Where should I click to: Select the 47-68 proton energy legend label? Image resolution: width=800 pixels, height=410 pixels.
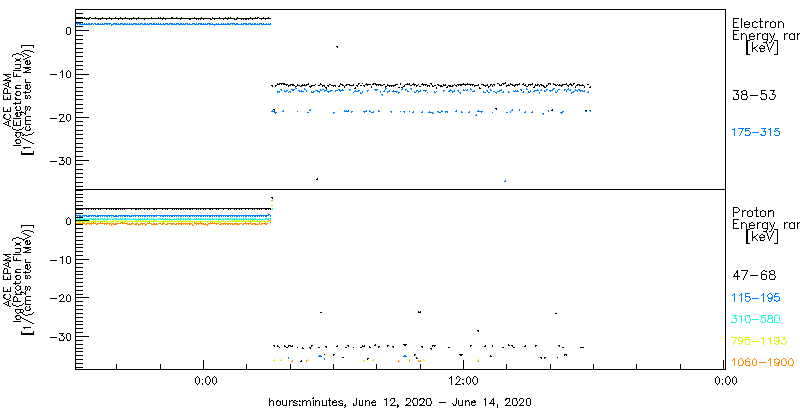click(x=754, y=276)
